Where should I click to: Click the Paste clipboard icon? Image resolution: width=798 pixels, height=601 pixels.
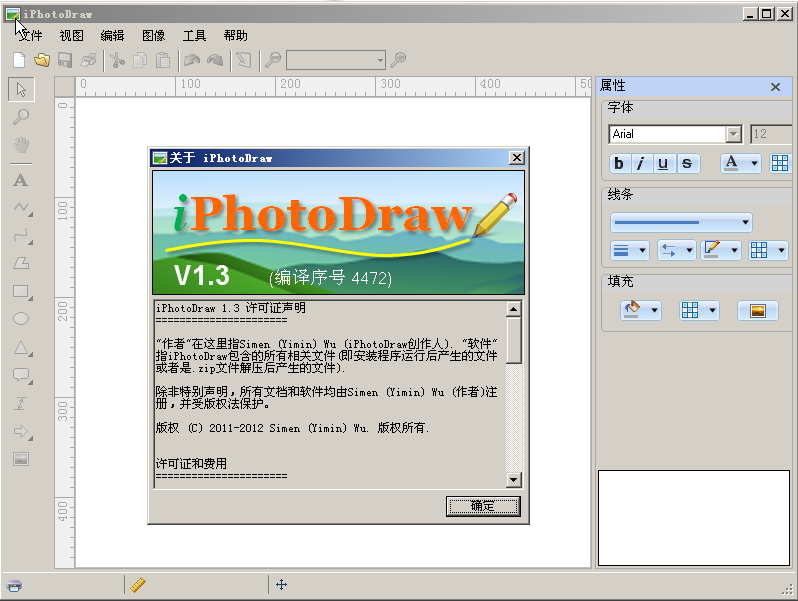coord(163,60)
